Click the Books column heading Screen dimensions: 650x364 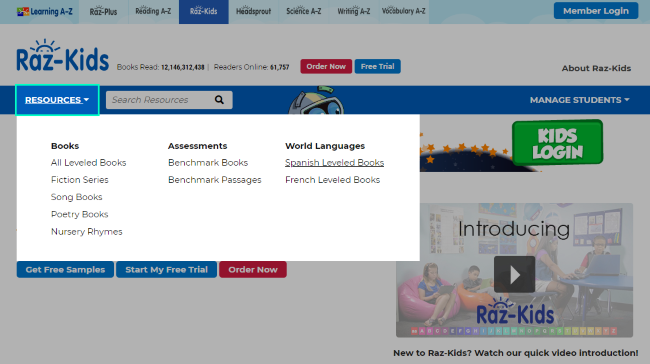pyautogui.click(x=65, y=146)
